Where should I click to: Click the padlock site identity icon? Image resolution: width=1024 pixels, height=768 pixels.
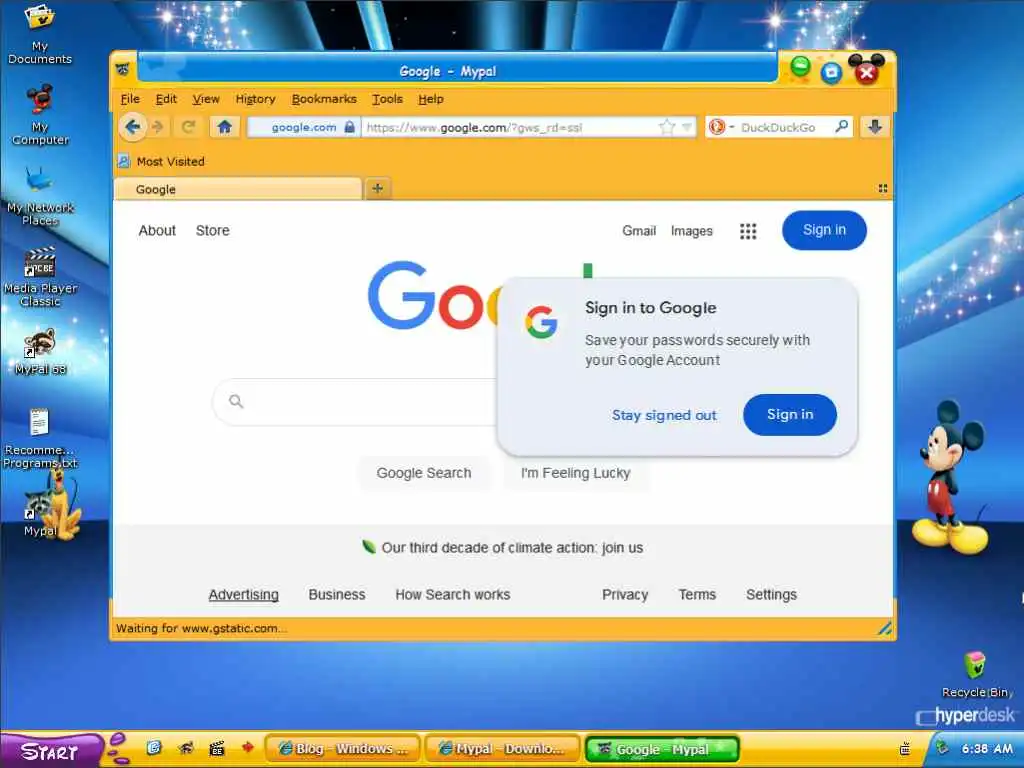pos(349,127)
